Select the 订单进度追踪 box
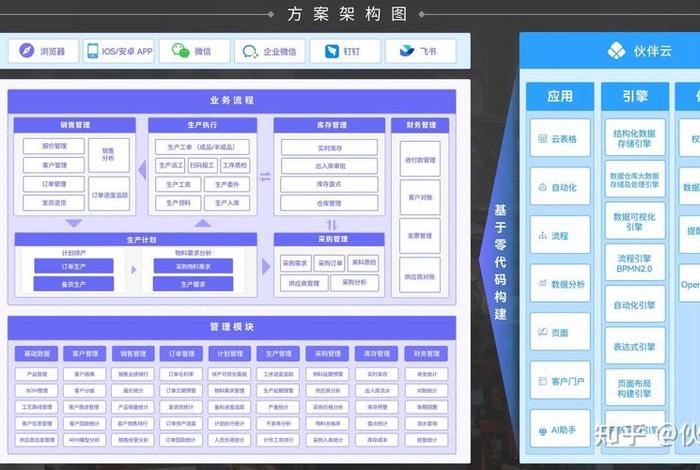Screen dimensions: 700x470 pos(109,195)
